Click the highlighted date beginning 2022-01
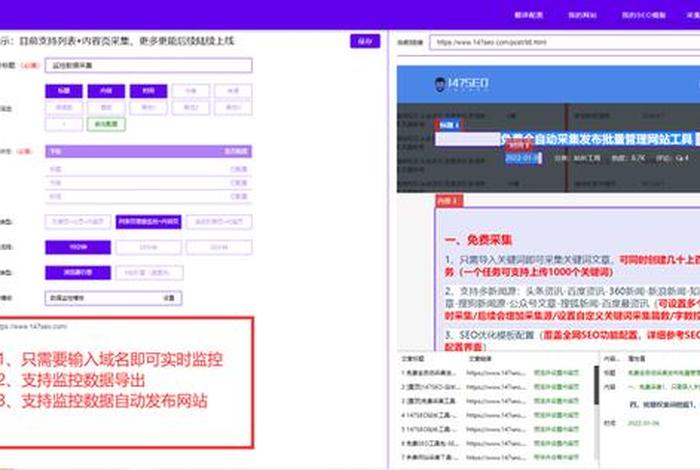Image resolution: width=700 pixels, height=470 pixels. tap(523, 158)
